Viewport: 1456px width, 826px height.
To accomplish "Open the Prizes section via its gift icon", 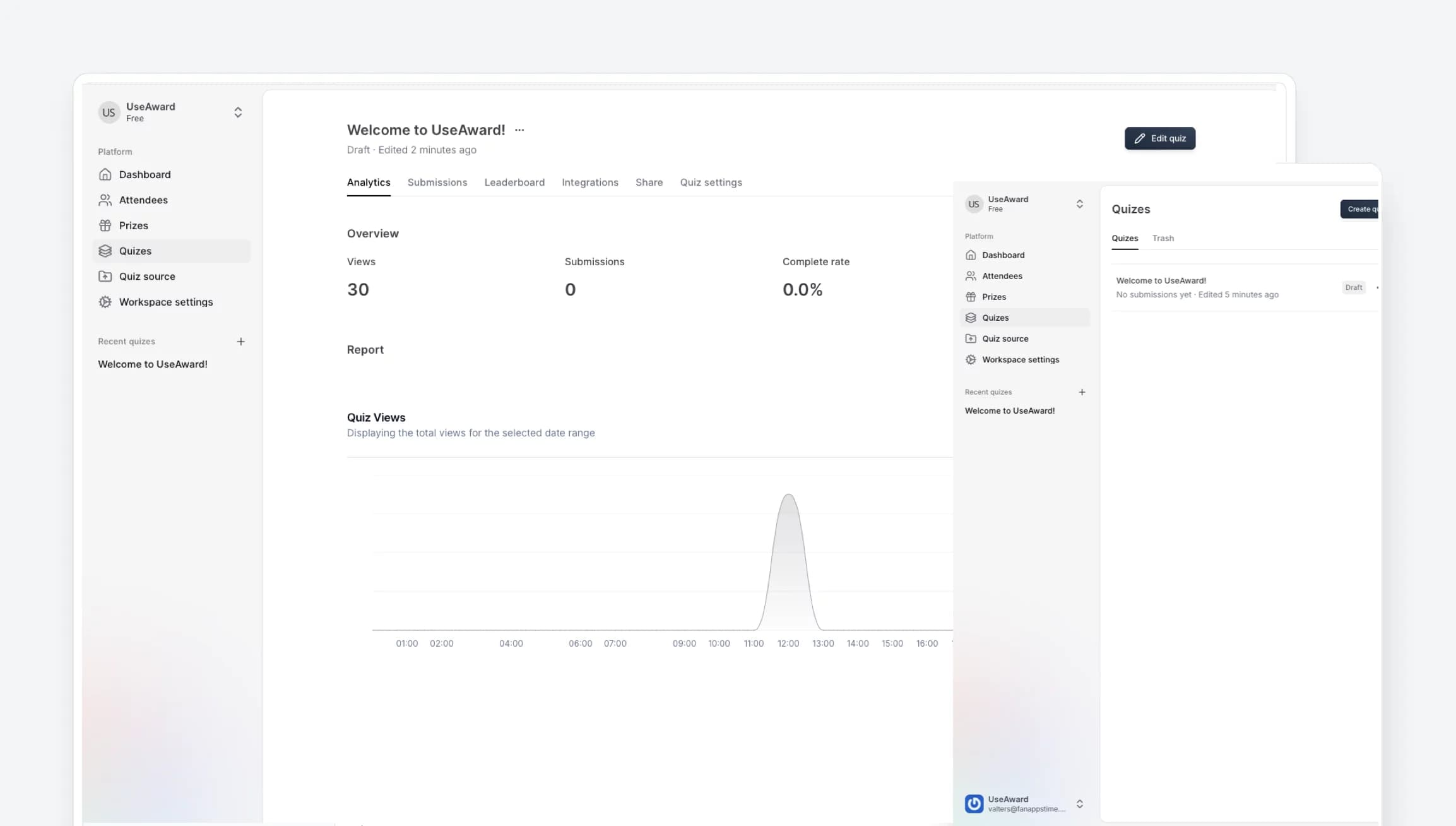I will pos(105,225).
